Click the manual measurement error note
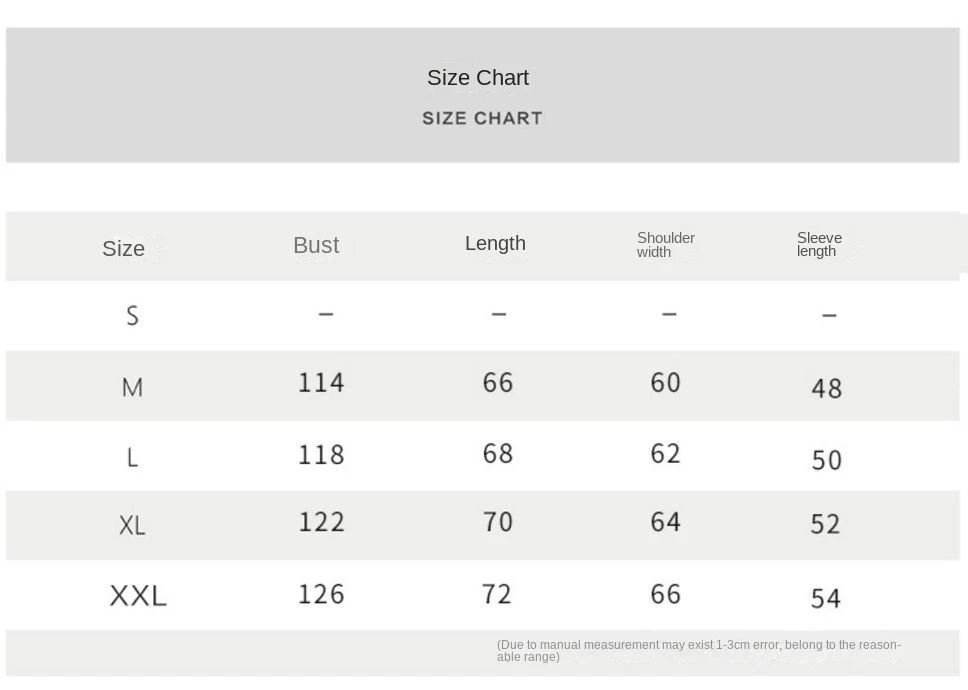 pyautogui.click(x=698, y=651)
